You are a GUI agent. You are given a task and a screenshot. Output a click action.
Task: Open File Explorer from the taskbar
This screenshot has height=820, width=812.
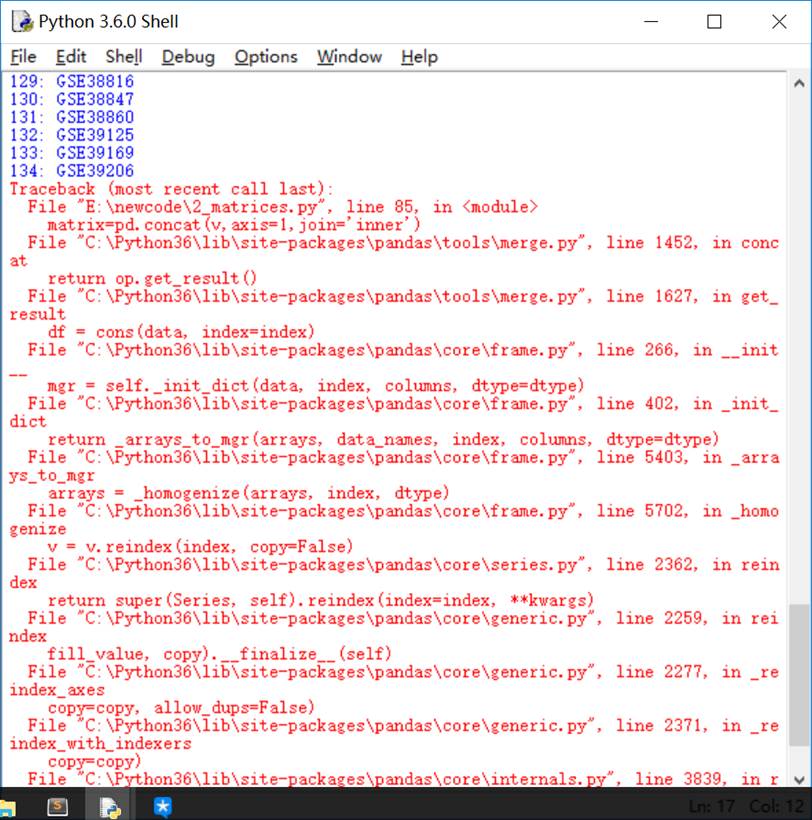[7, 807]
